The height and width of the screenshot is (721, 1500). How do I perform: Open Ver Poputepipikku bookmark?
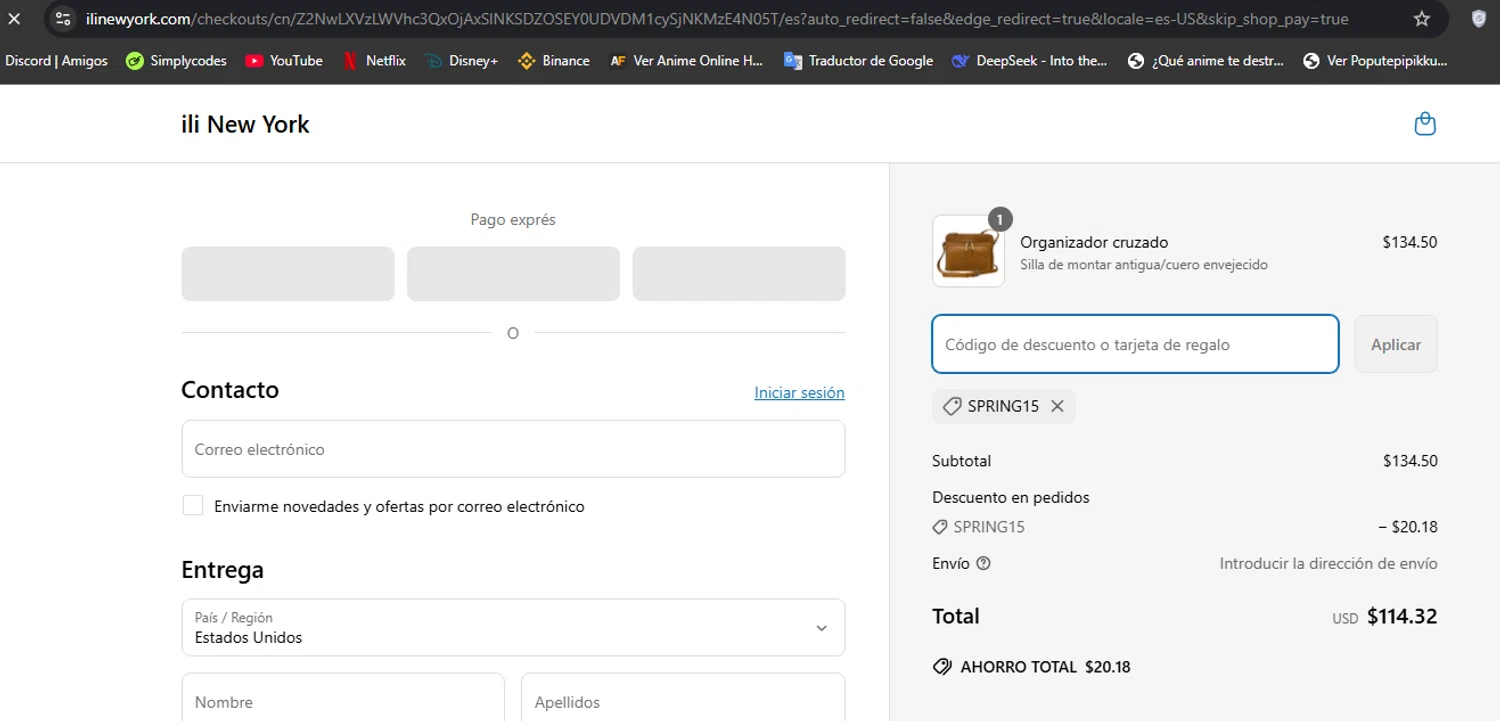(x=1376, y=61)
